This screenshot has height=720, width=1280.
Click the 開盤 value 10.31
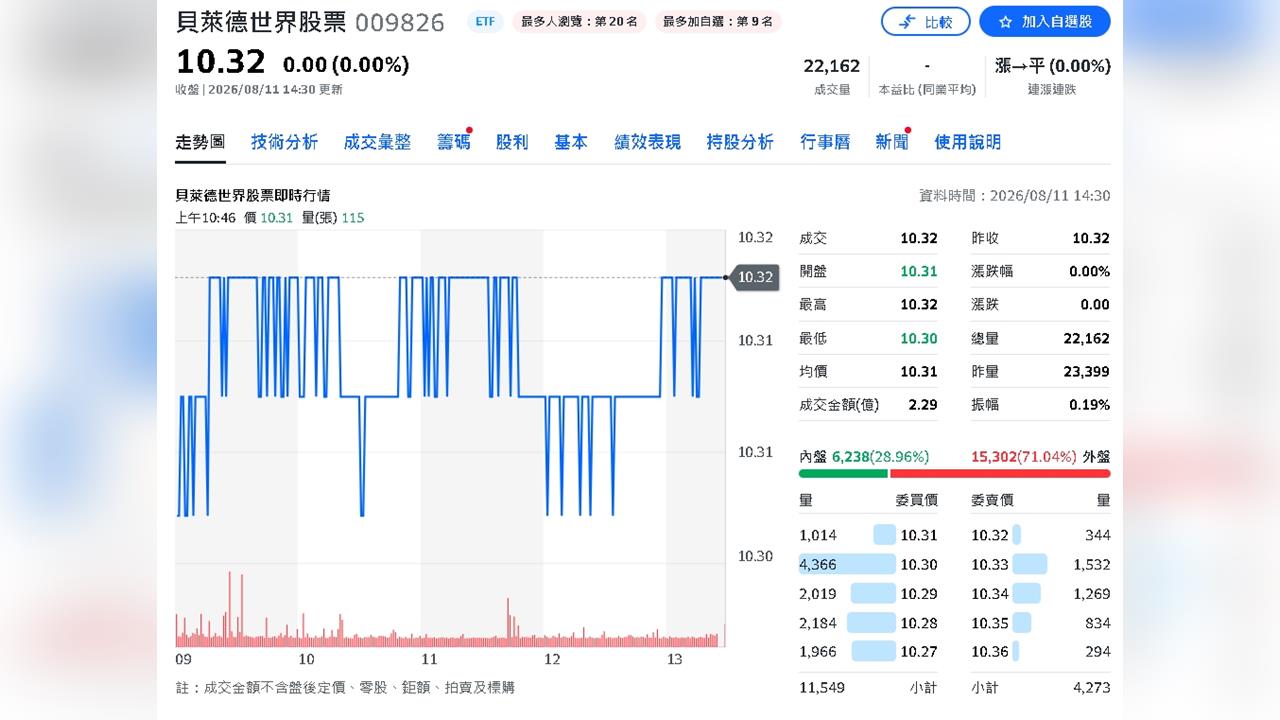coord(918,271)
